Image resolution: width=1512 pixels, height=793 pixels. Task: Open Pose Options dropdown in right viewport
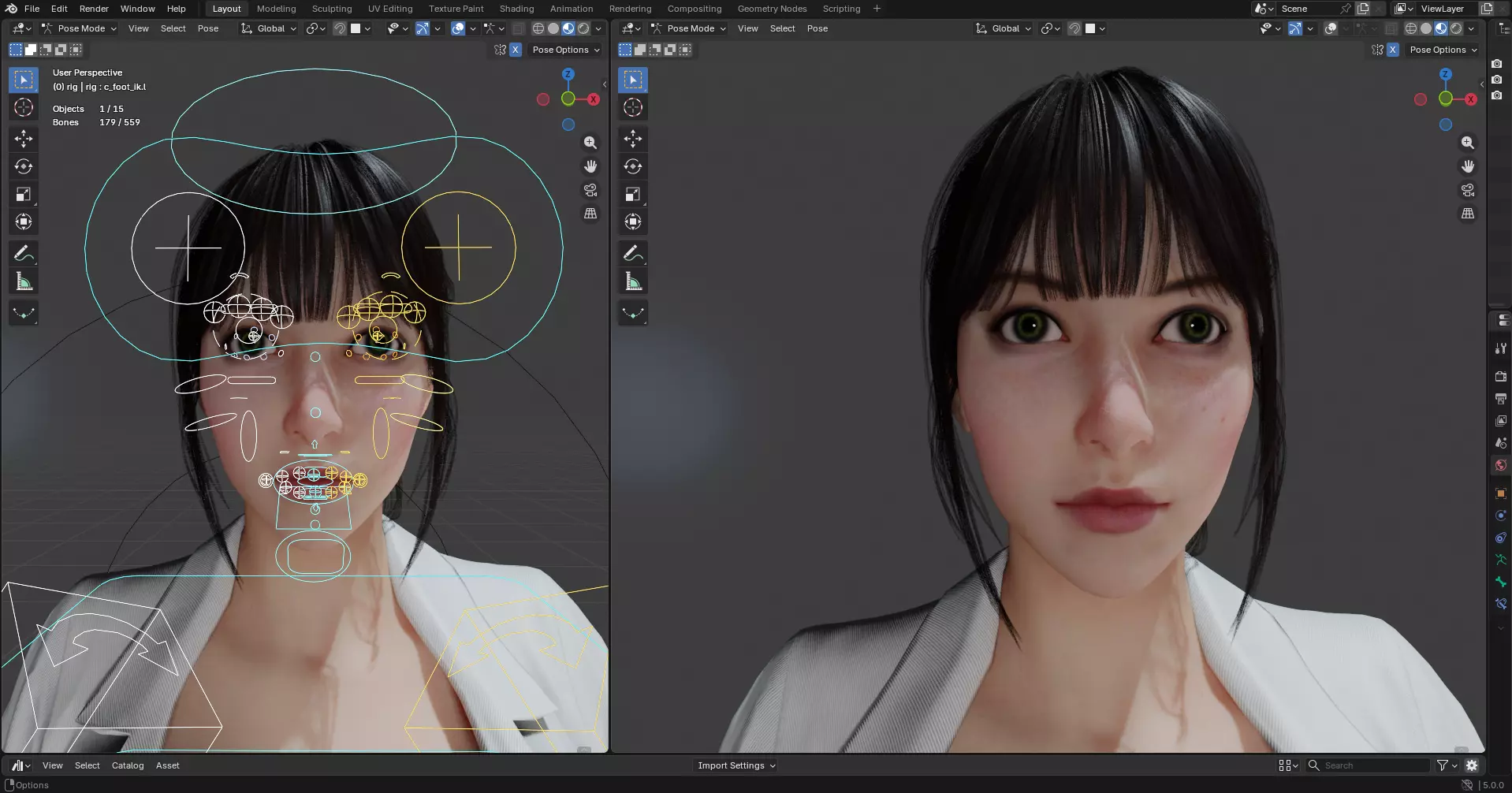[x=1443, y=50]
